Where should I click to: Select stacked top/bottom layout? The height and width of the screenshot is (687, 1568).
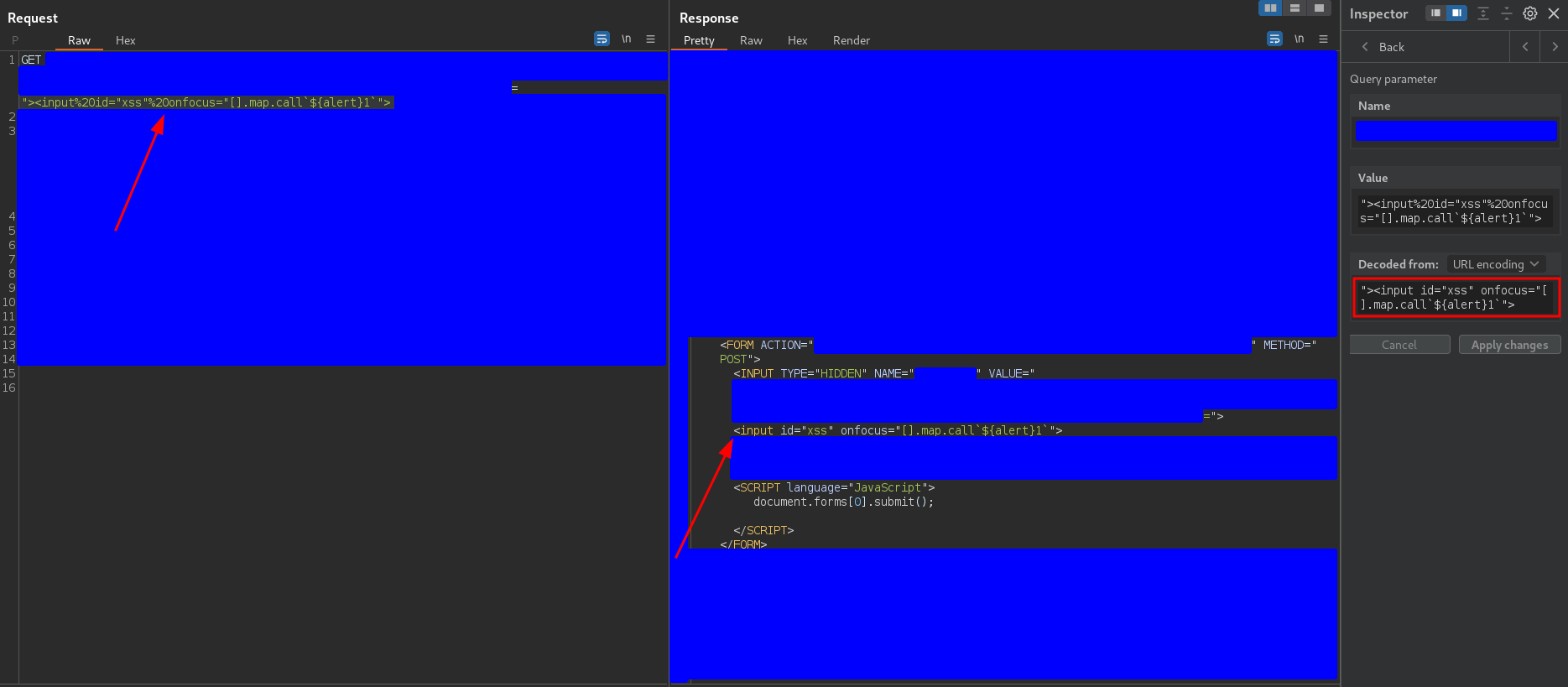[x=1295, y=8]
